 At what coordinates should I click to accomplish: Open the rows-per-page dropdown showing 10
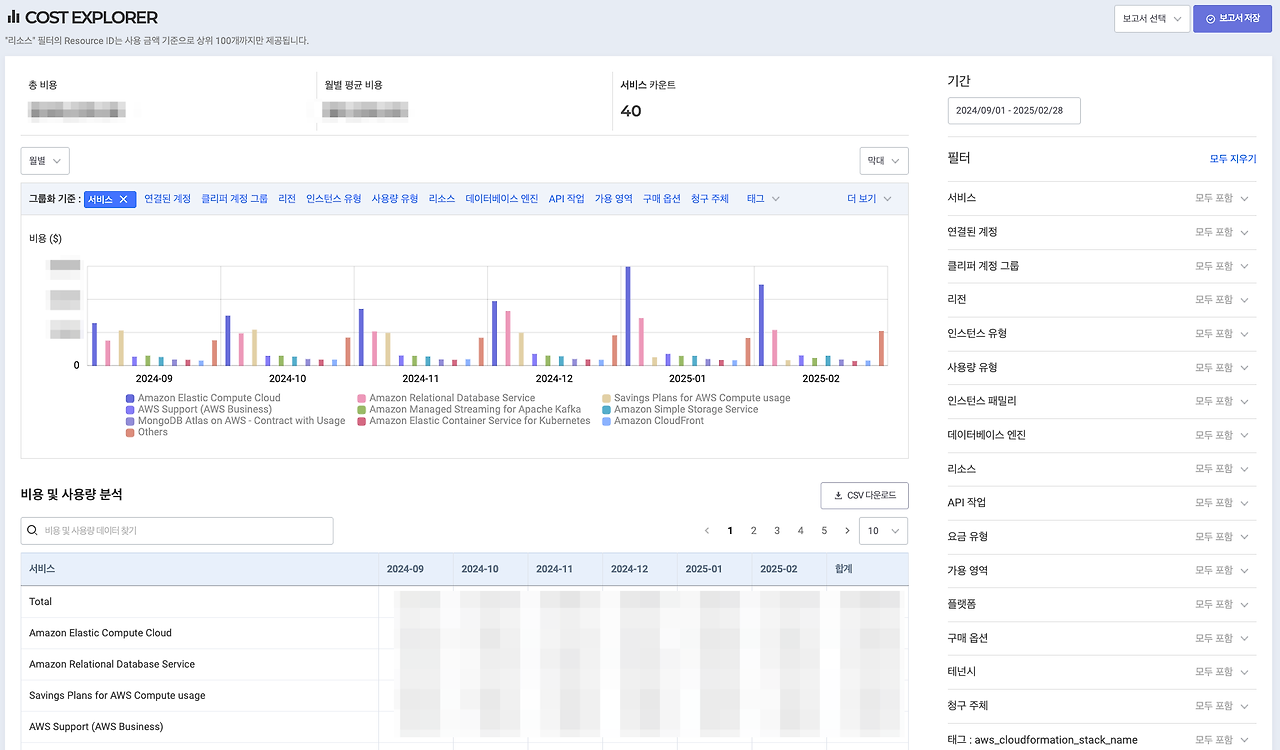pyautogui.click(x=884, y=531)
